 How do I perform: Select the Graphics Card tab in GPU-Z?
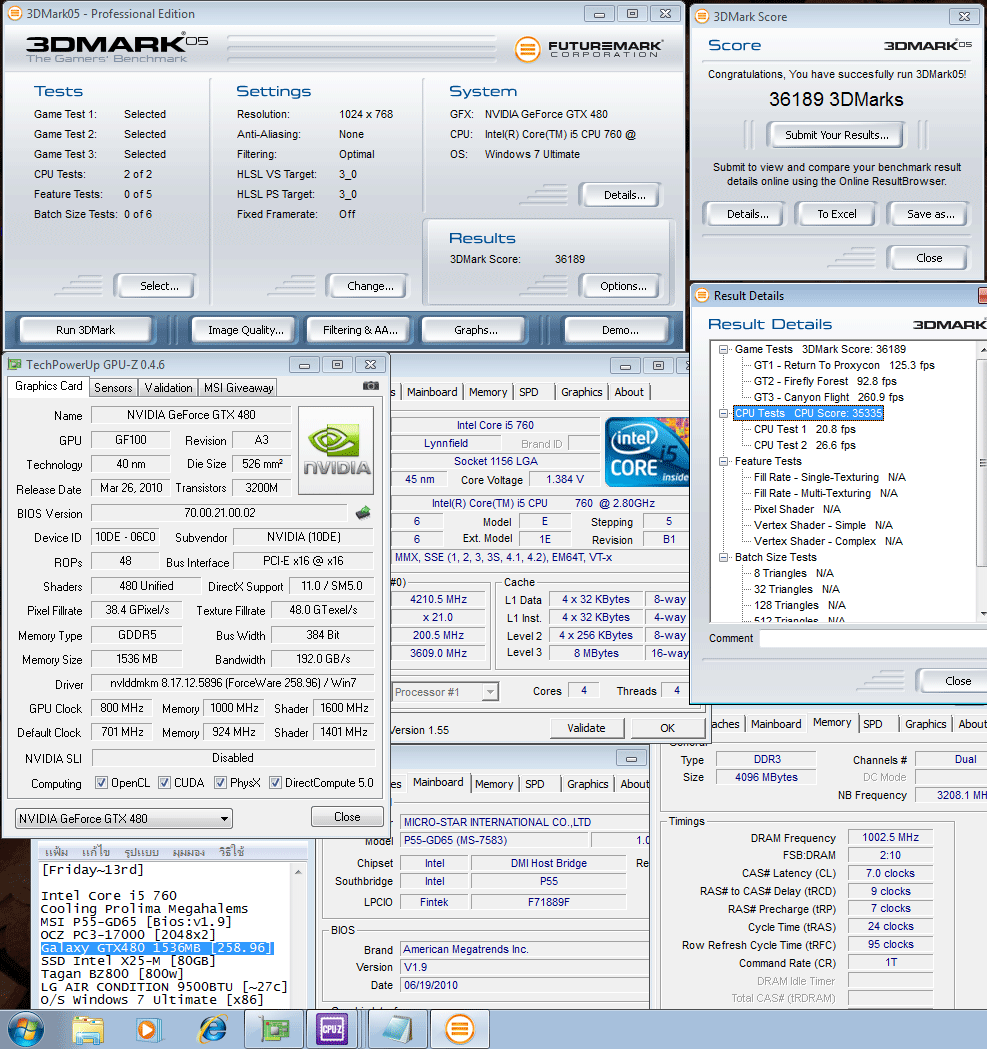[49, 386]
